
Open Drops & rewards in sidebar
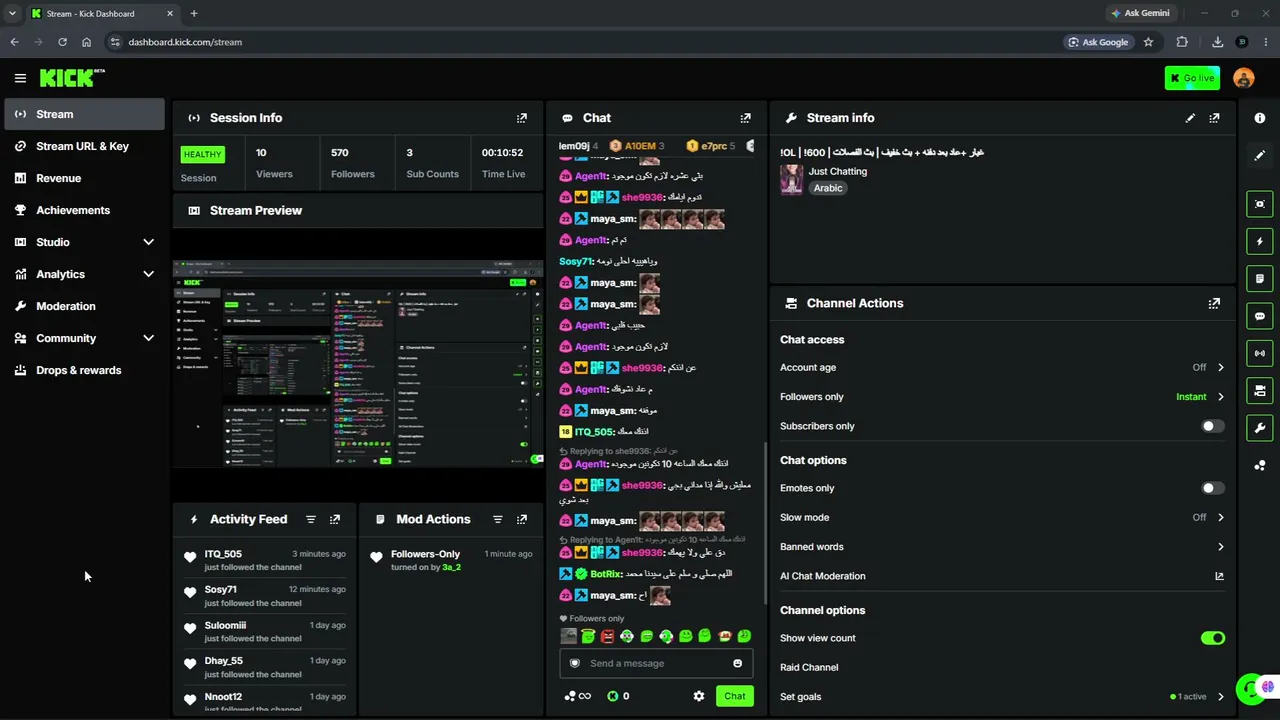(85, 370)
